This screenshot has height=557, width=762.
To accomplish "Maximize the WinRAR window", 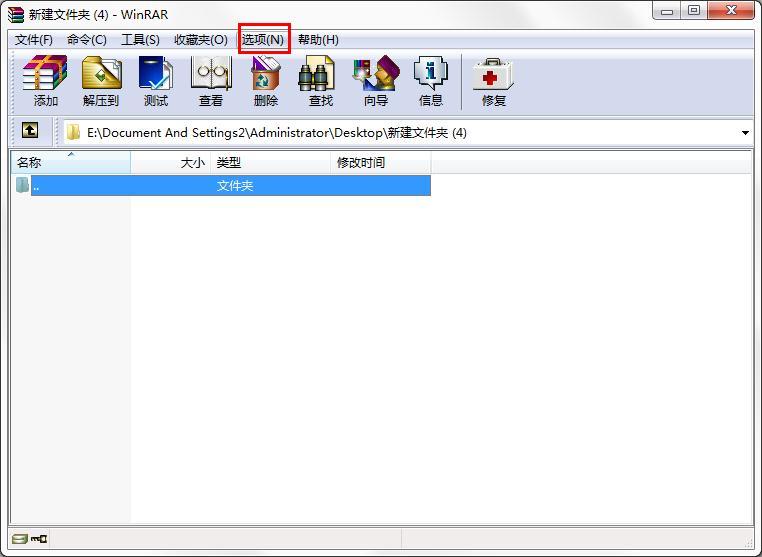I will tap(694, 11).
